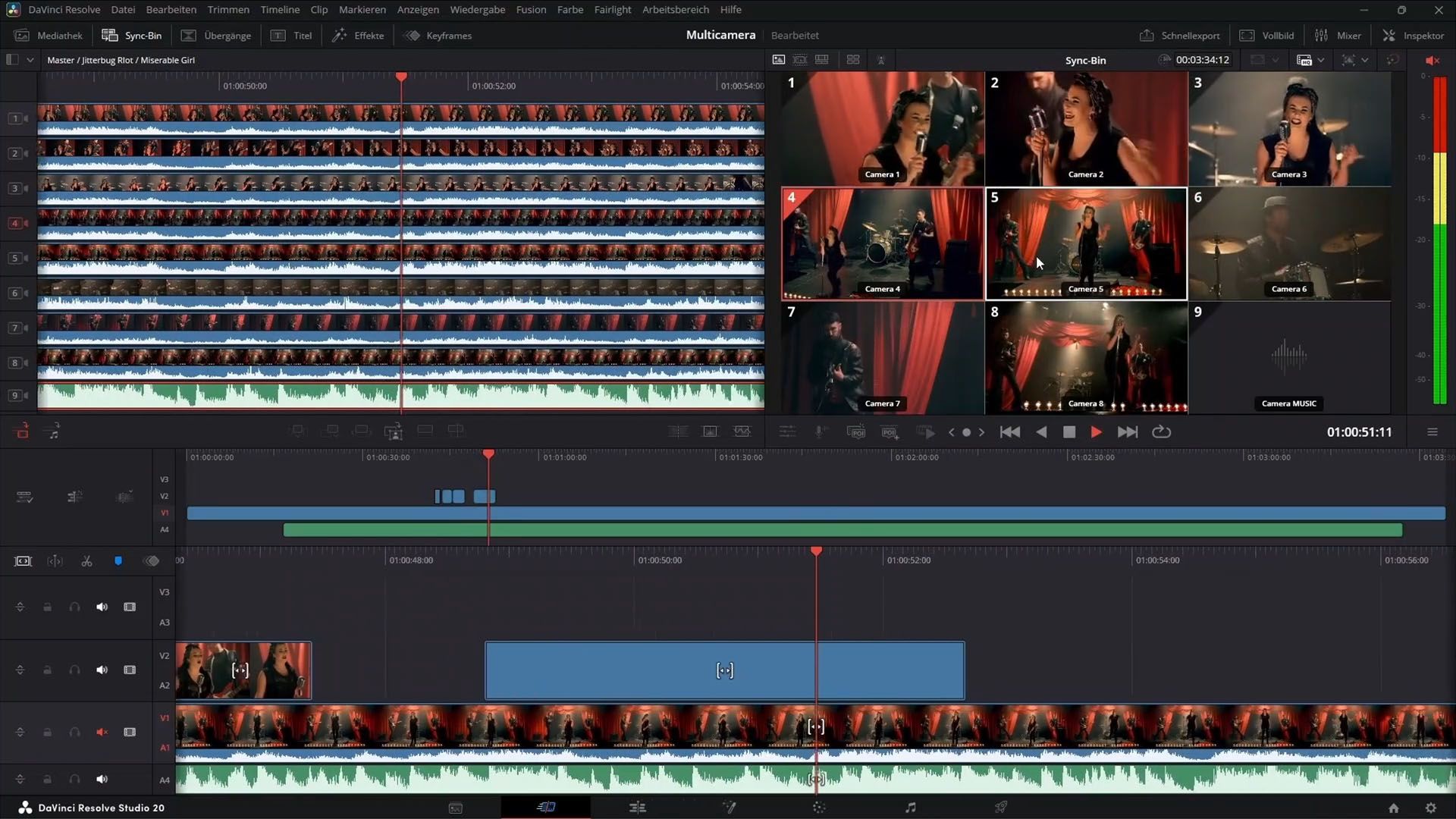
Task: Select the Camera 3 angle thumbnail
Action: (1289, 129)
